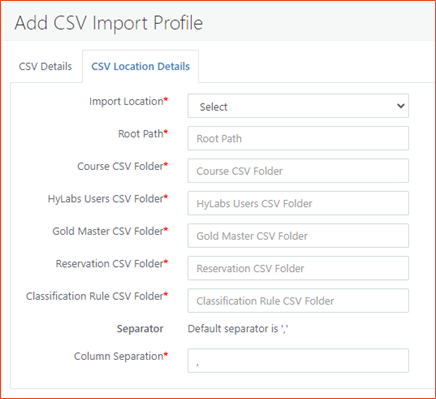436x399 pixels.
Task: Focus the Root Path input field
Action: point(298,138)
